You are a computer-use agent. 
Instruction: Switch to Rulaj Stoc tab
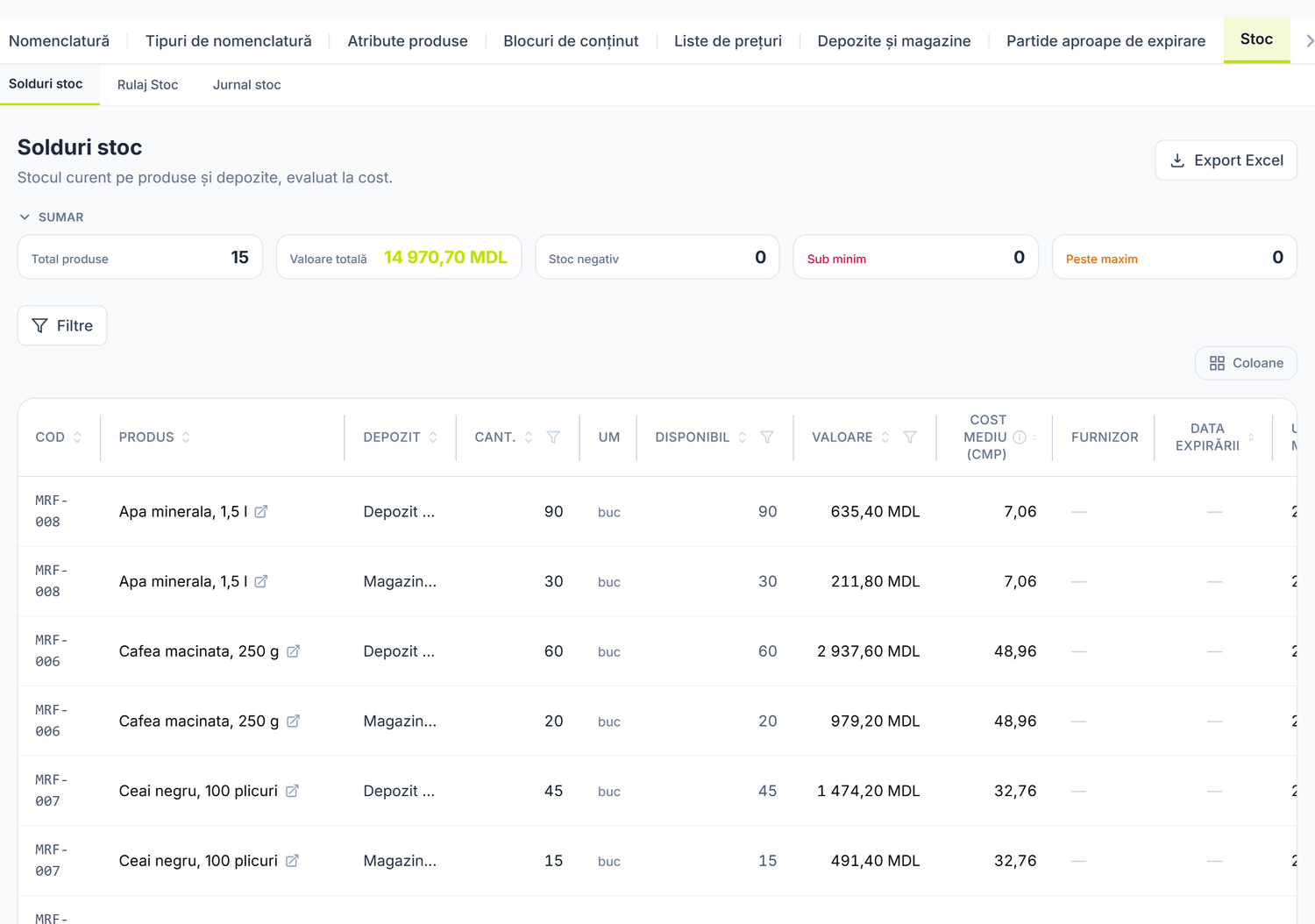(147, 85)
